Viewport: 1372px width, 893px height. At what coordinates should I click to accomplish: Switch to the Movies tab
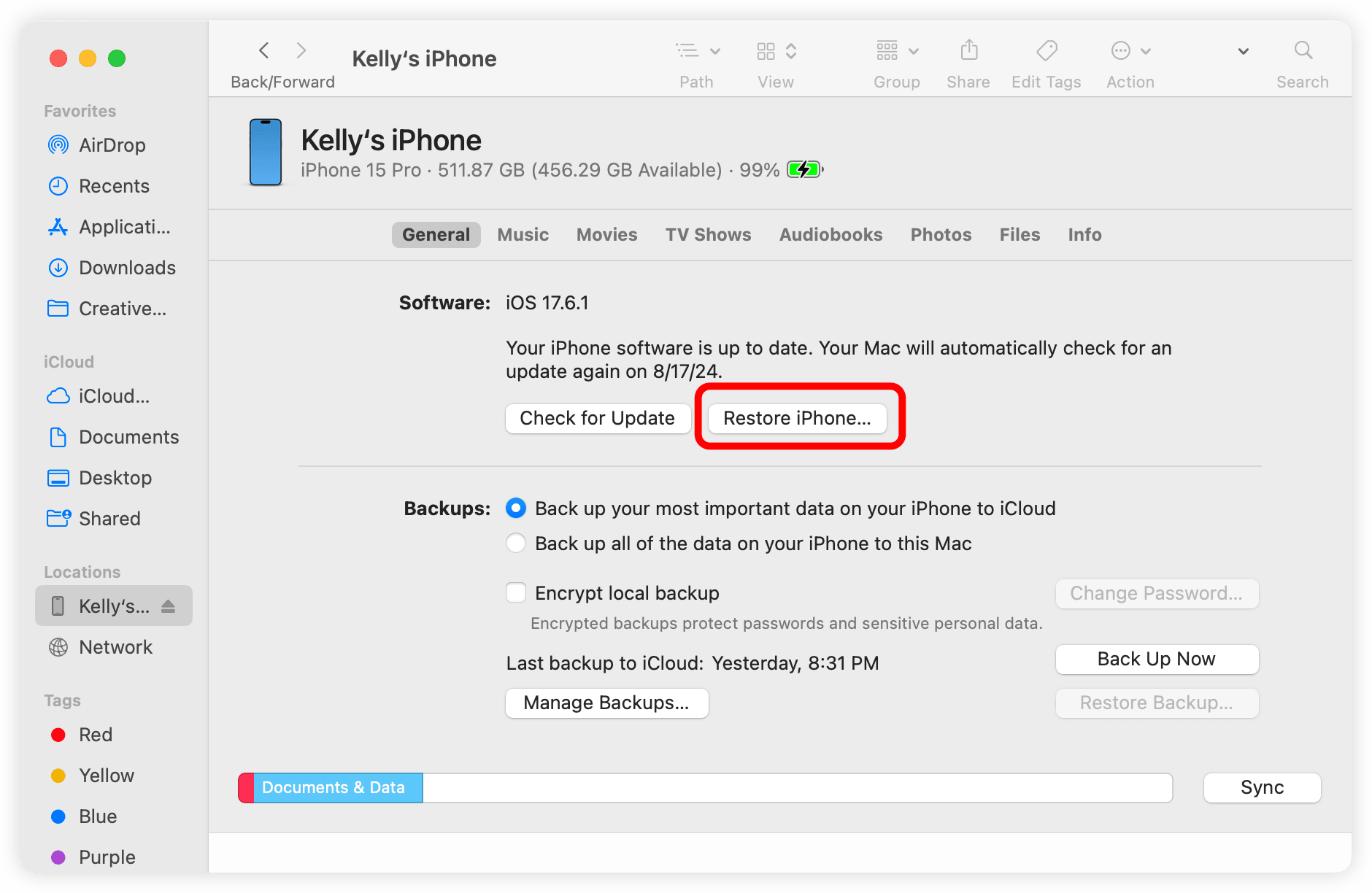(x=607, y=235)
